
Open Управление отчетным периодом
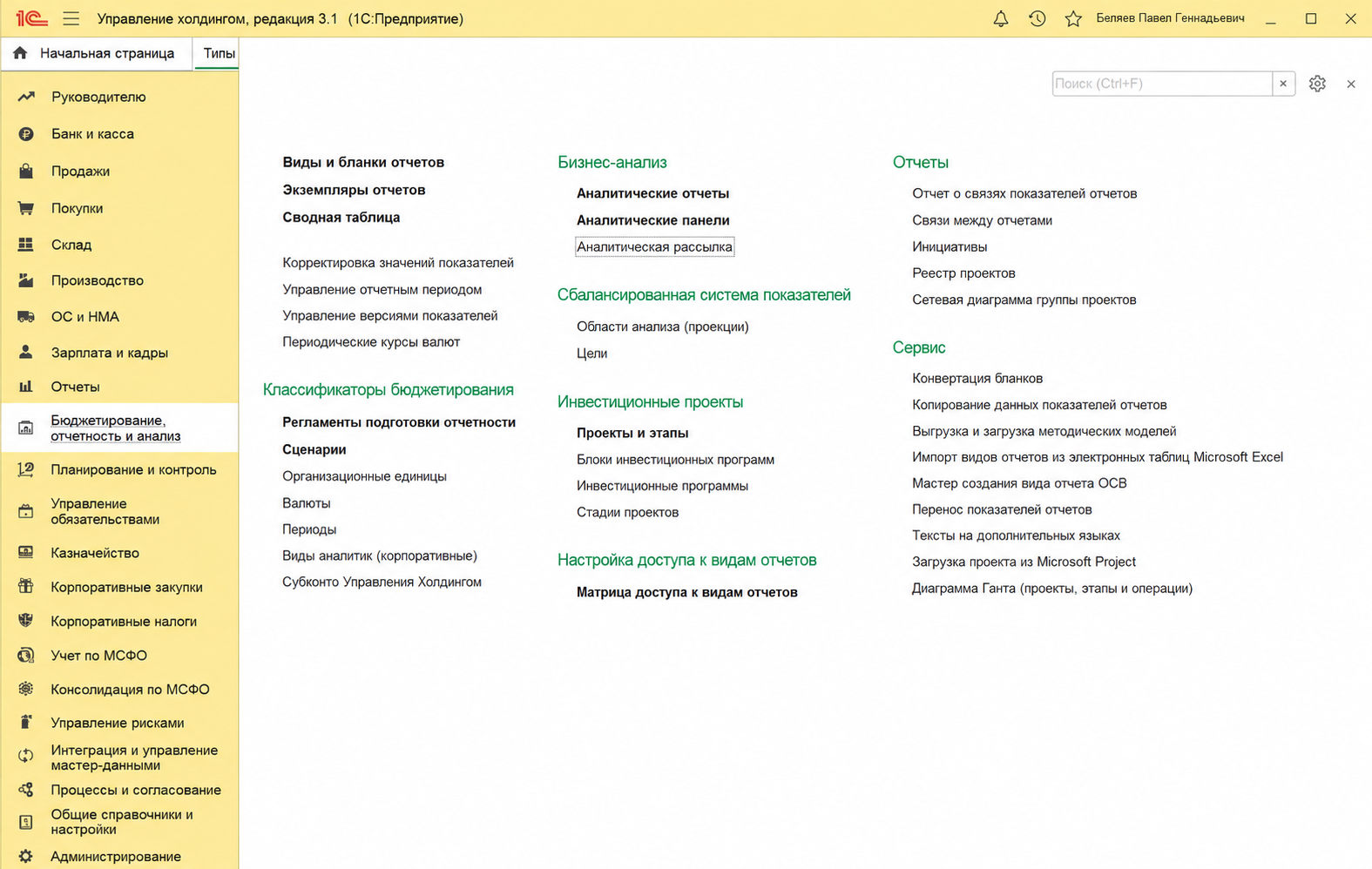(x=382, y=289)
